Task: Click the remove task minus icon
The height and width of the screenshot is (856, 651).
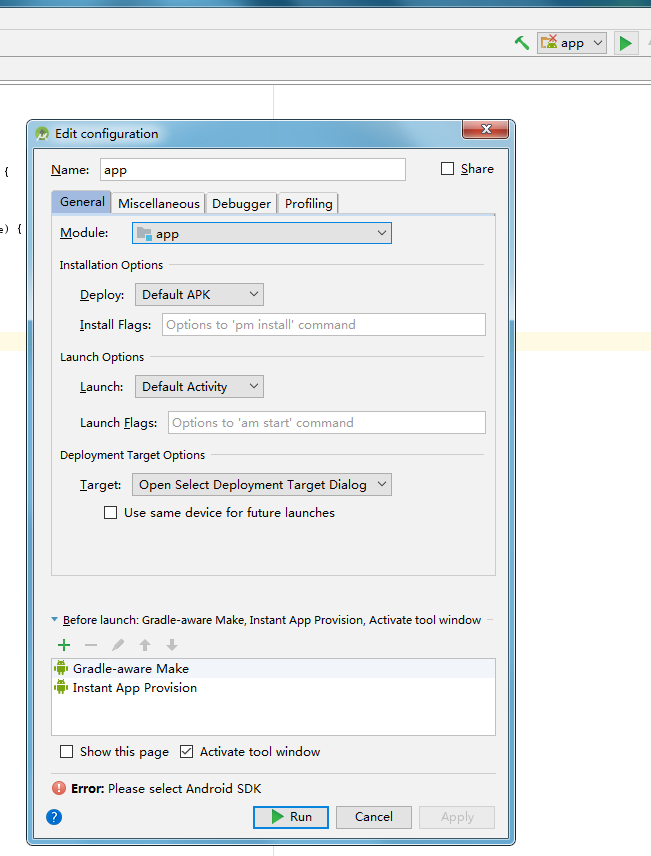Action: point(91,645)
